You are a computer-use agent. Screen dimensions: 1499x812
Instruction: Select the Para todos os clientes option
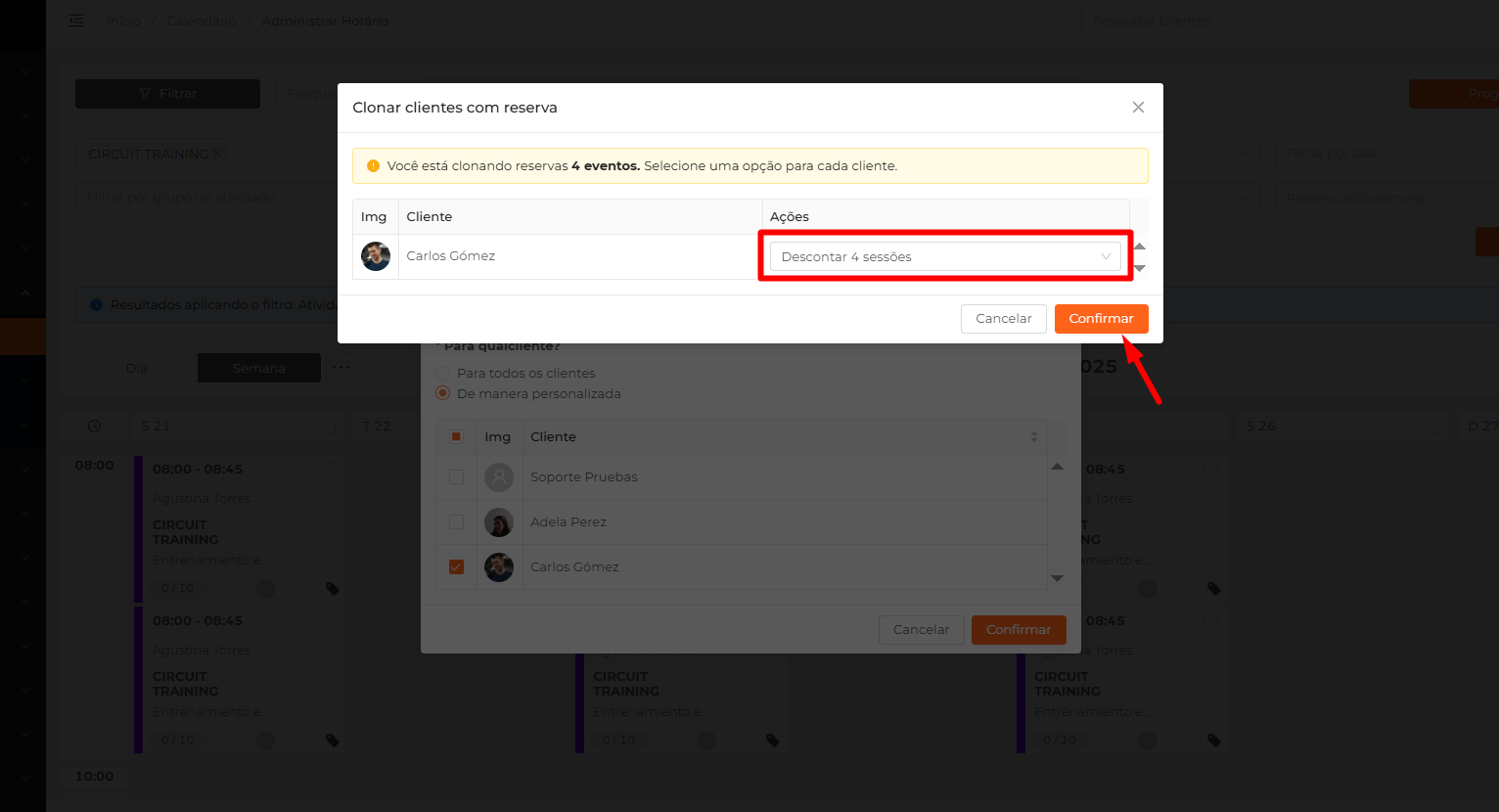tap(443, 374)
